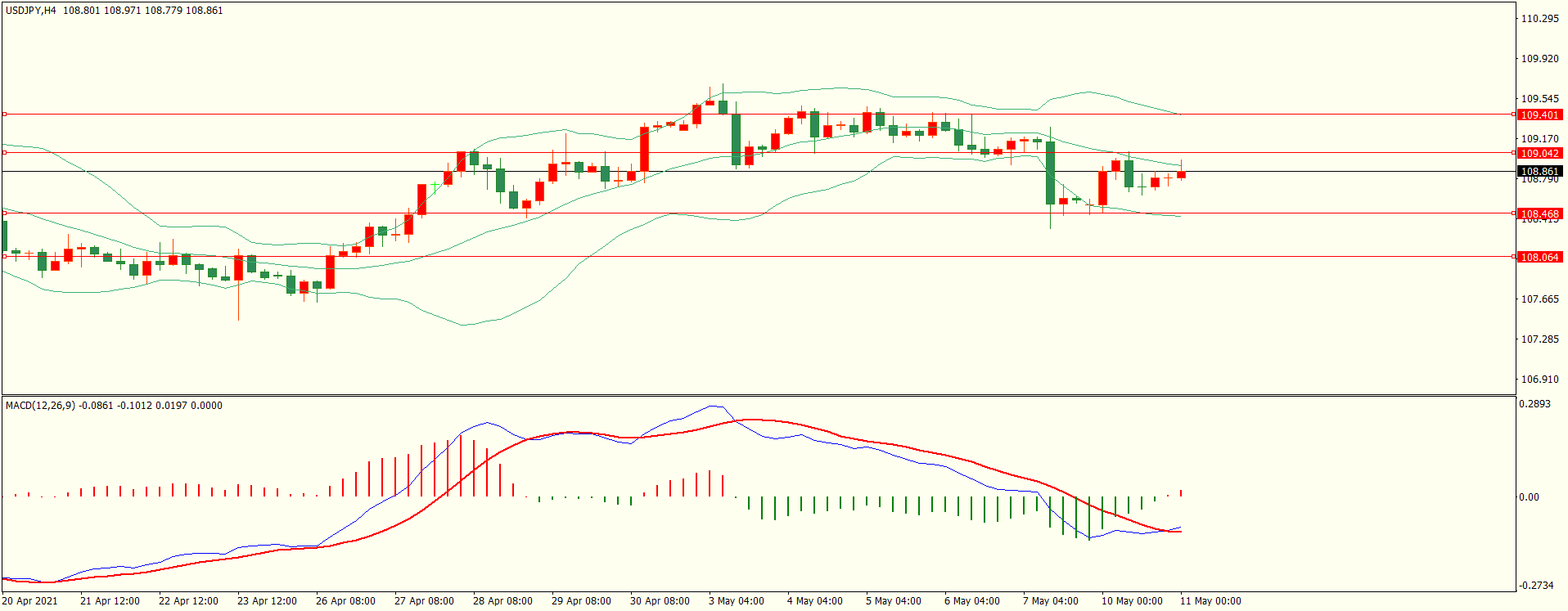The width and height of the screenshot is (1568, 611).
Task: Click the 109.042 red price label
Action: [x=1539, y=154]
